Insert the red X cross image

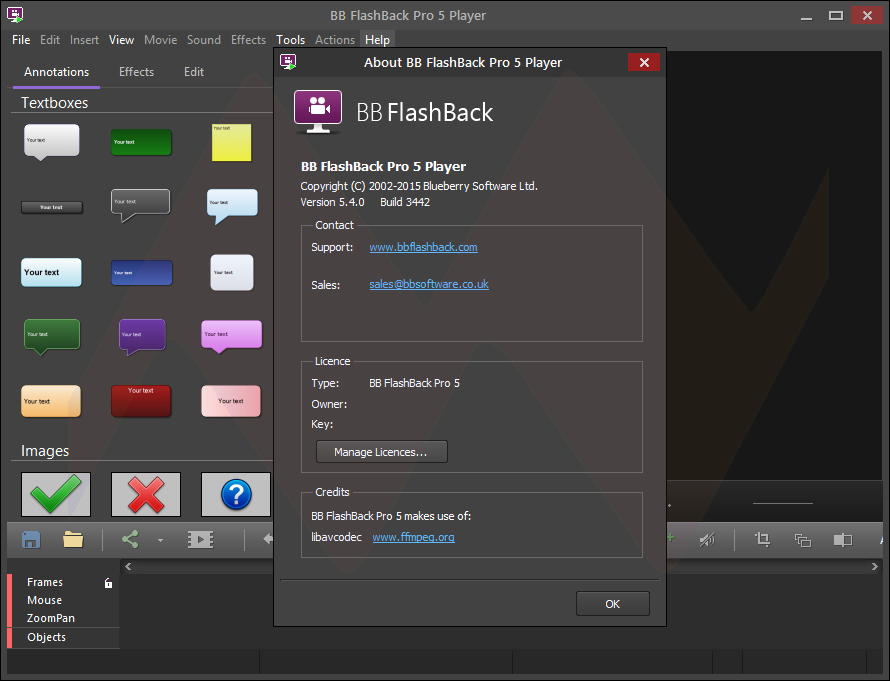pyautogui.click(x=146, y=494)
